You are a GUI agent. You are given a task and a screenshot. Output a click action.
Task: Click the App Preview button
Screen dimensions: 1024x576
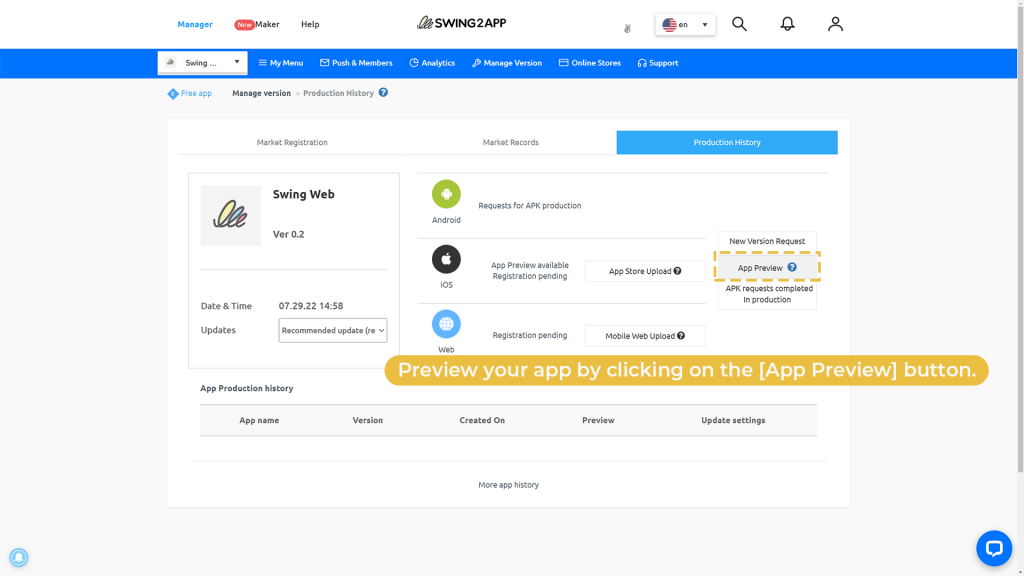pyautogui.click(x=767, y=268)
